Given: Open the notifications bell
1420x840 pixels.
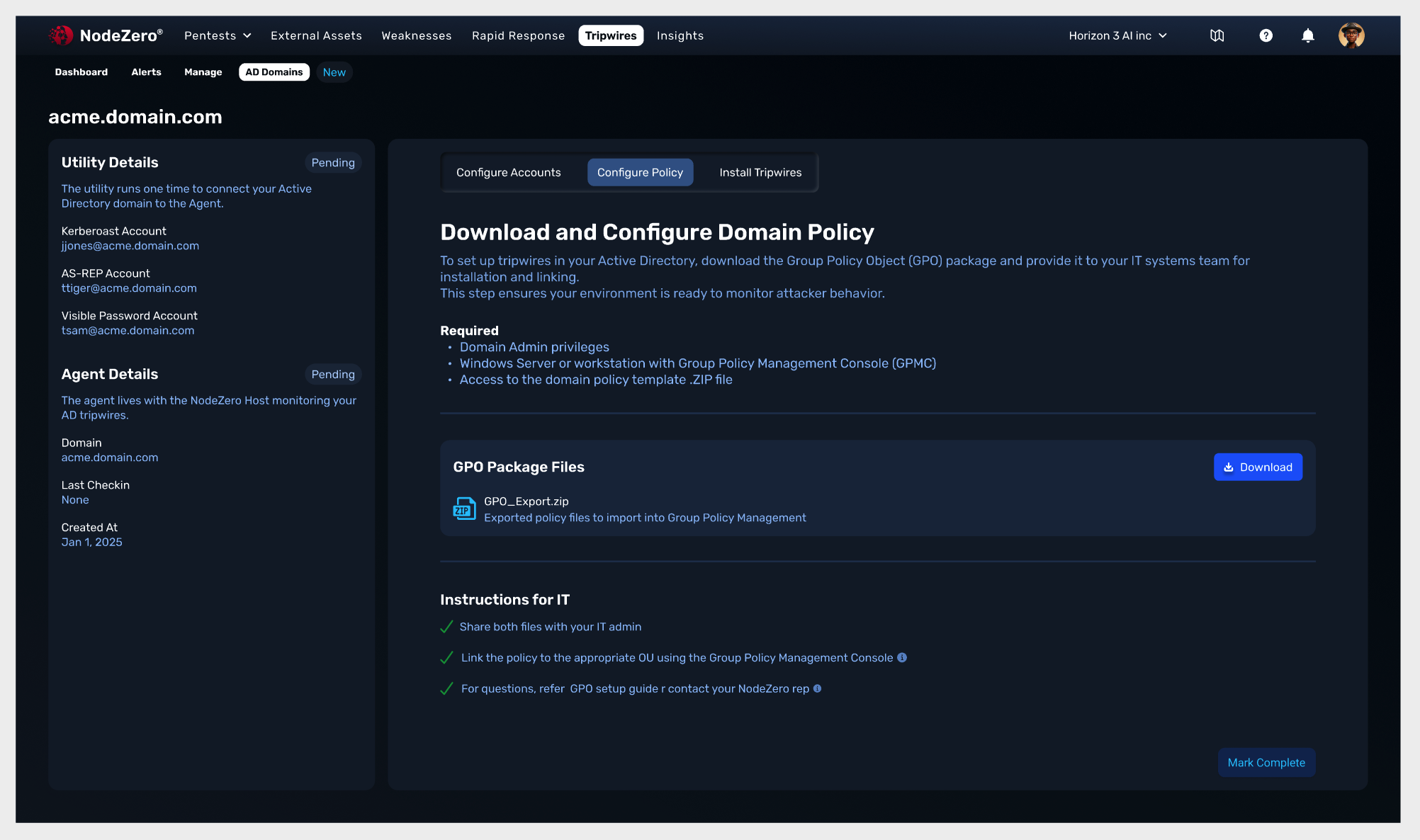Looking at the screenshot, I should 1307,35.
